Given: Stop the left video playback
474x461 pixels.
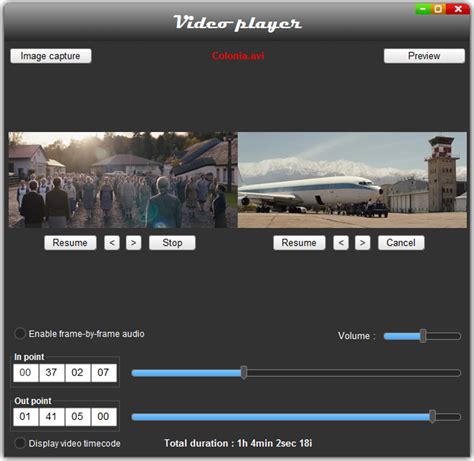Looking at the screenshot, I should click(172, 243).
